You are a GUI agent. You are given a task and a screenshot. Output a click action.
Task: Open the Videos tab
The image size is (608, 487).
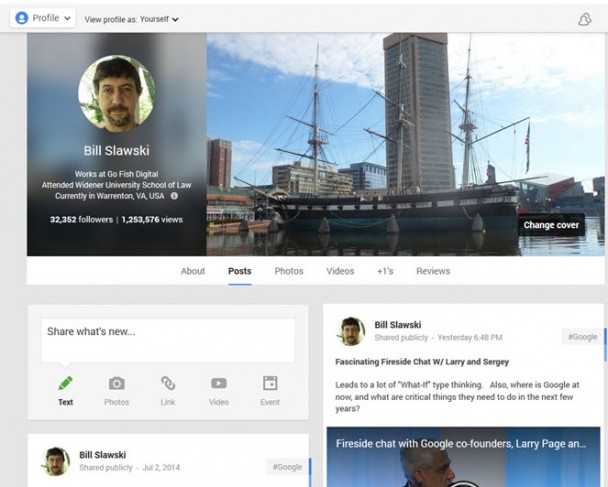tap(340, 271)
